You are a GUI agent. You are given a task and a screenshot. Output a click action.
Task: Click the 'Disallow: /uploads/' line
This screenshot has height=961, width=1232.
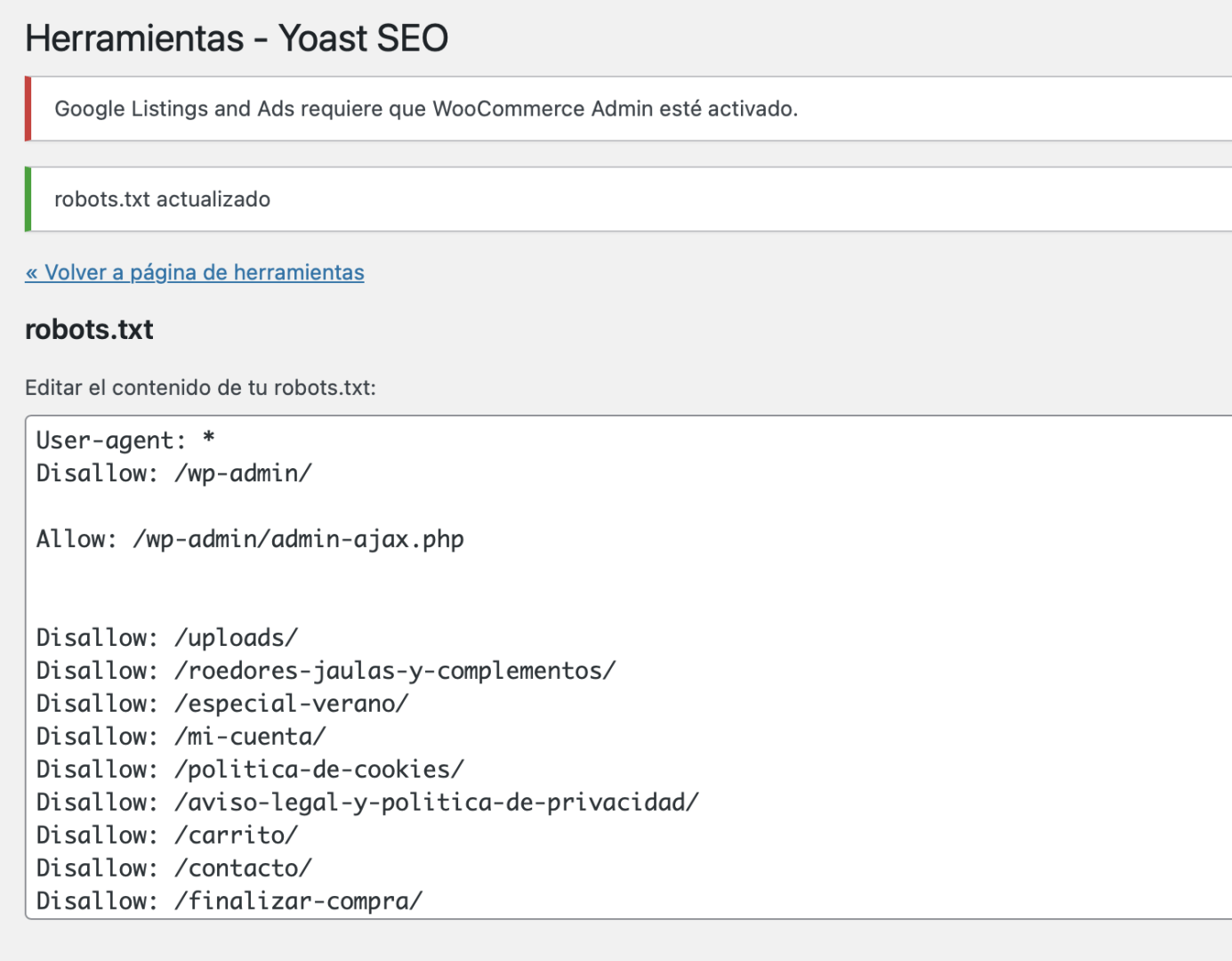[167, 637]
